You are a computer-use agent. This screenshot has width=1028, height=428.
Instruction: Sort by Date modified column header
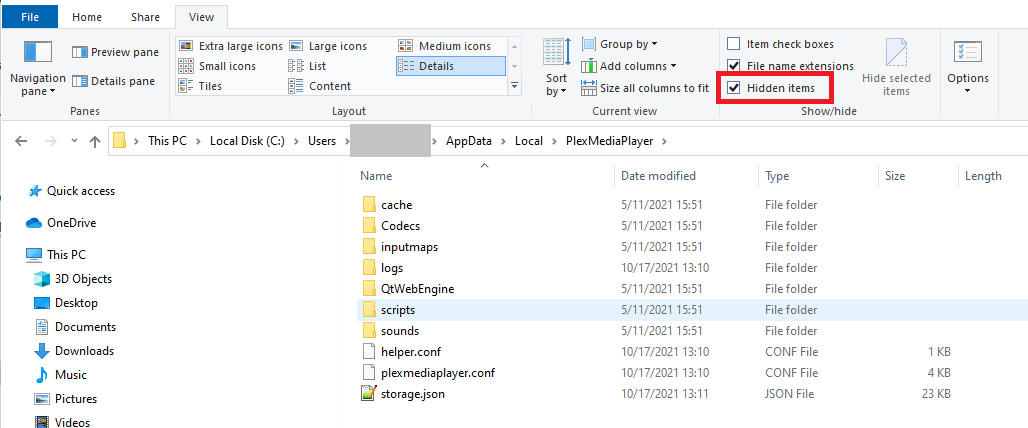[x=658, y=176]
